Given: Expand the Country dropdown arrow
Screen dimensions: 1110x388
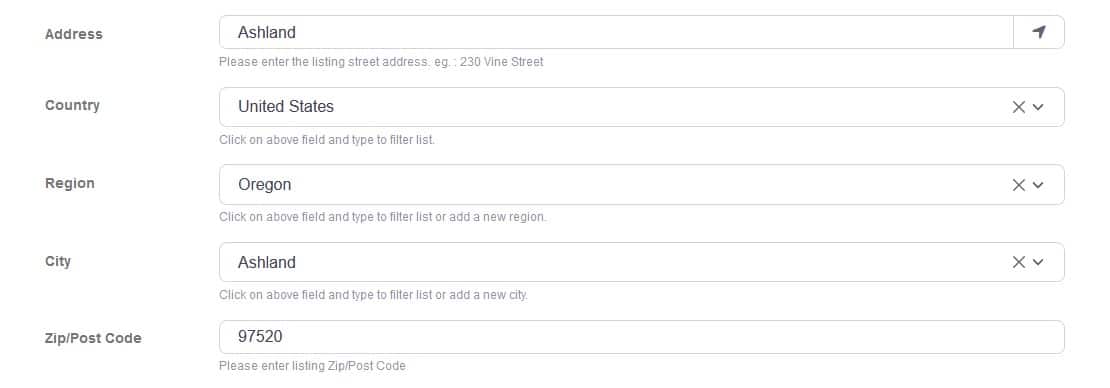Looking at the screenshot, I should pos(1039,107).
